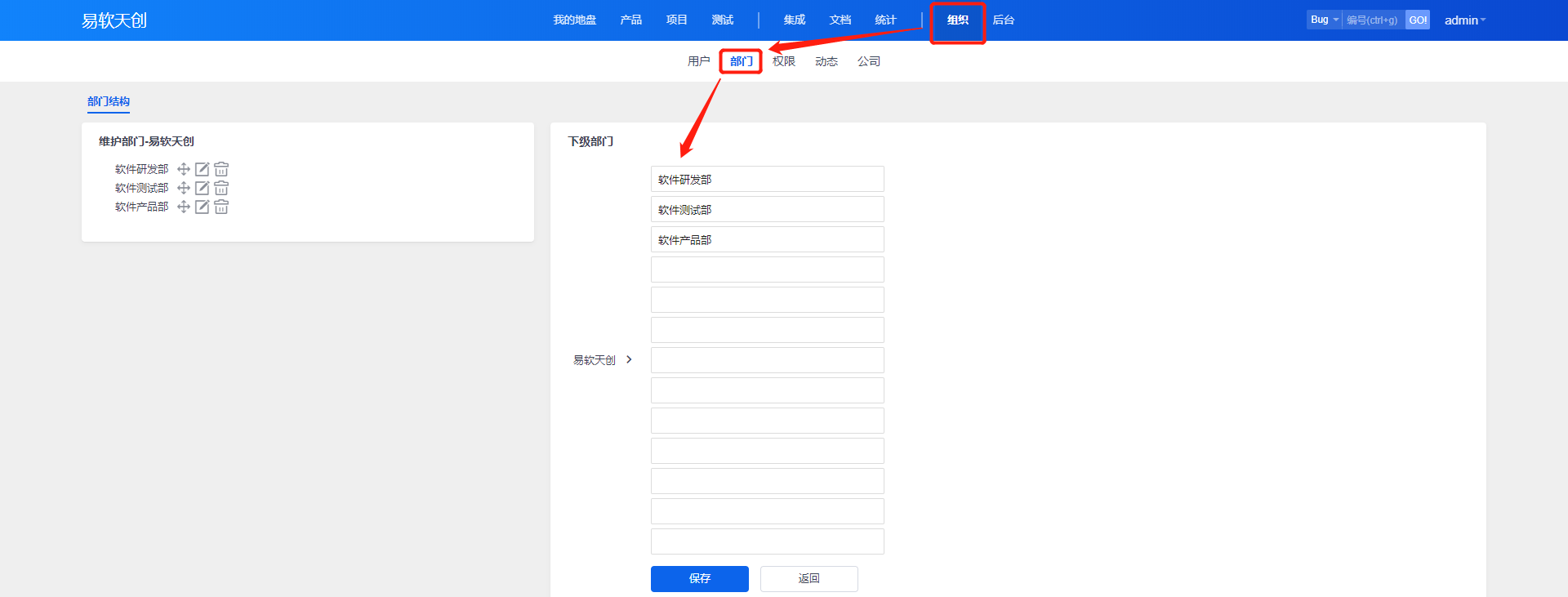Open the 组织 top menu
This screenshot has height=597, width=1568.
tap(957, 20)
